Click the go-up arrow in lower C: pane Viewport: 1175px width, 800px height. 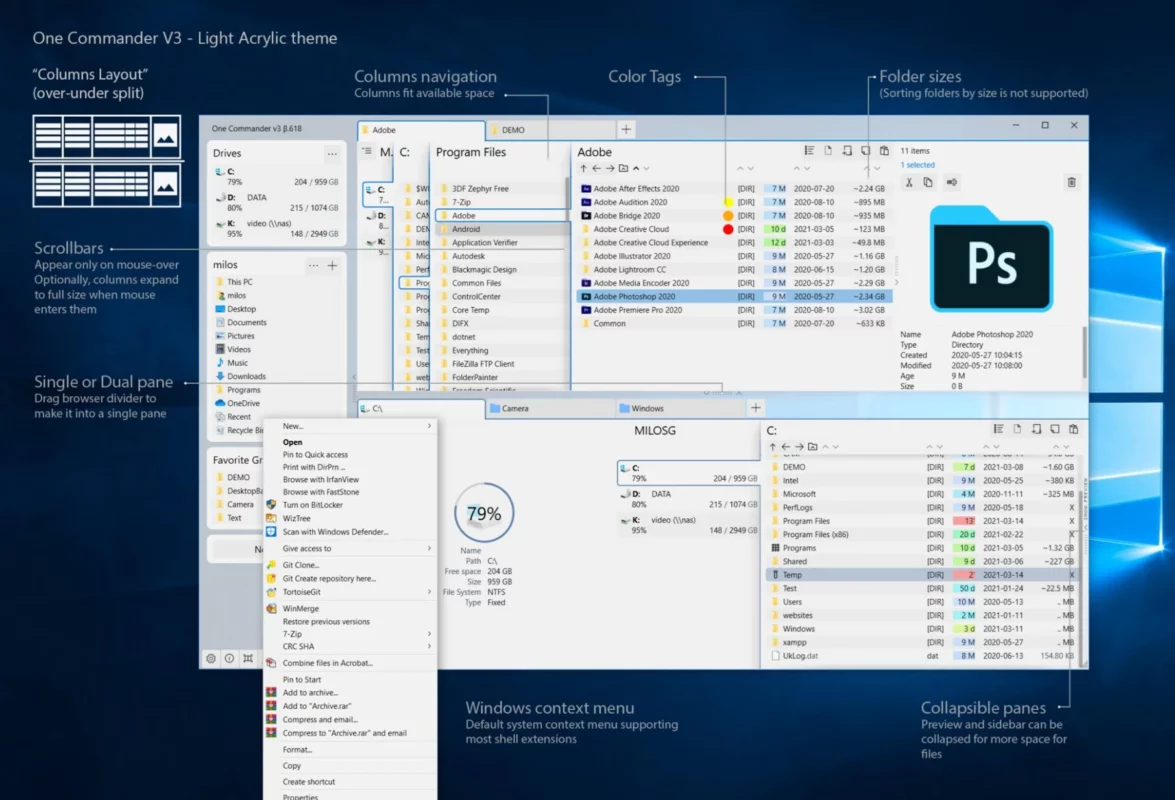click(x=773, y=446)
